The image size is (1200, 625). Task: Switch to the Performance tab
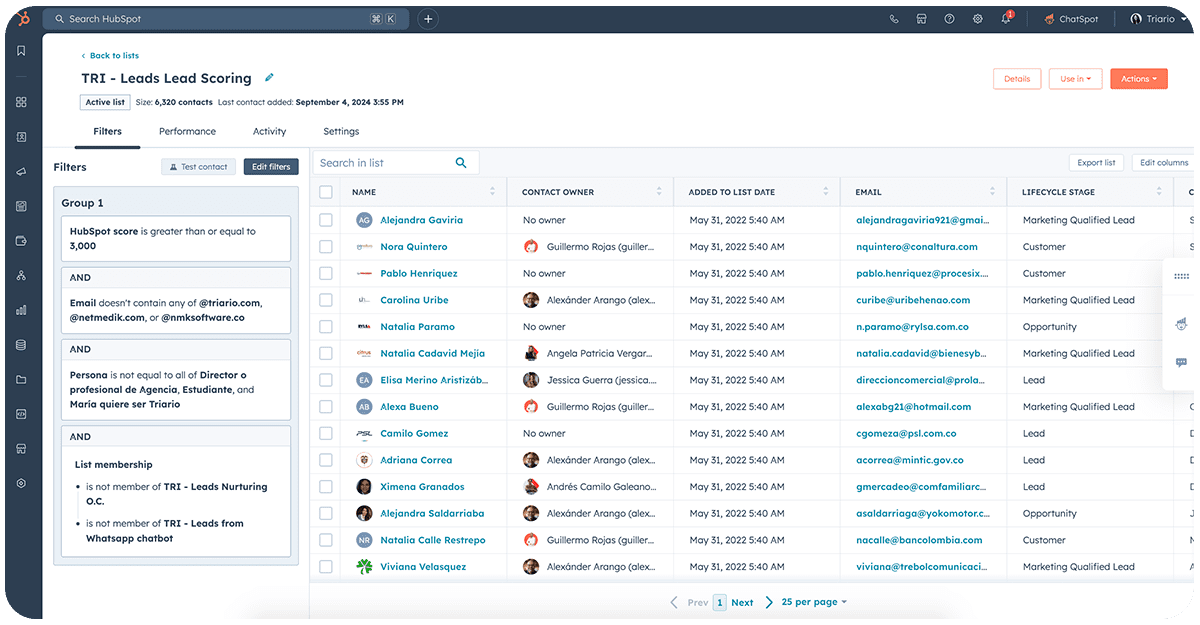pyautogui.click(x=187, y=131)
